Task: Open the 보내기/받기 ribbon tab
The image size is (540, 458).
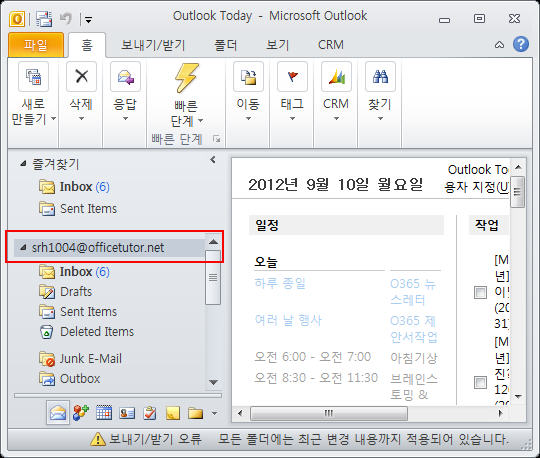Action: pyautogui.click(x=153, y=45)
